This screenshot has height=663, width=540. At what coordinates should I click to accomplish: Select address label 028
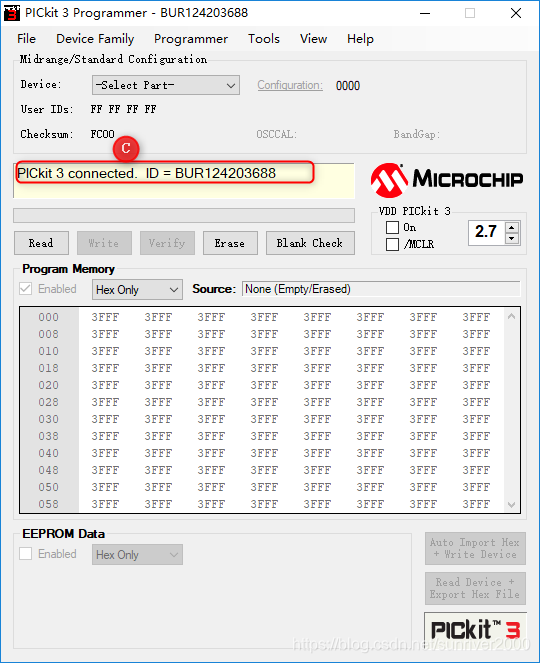(49, 402)
